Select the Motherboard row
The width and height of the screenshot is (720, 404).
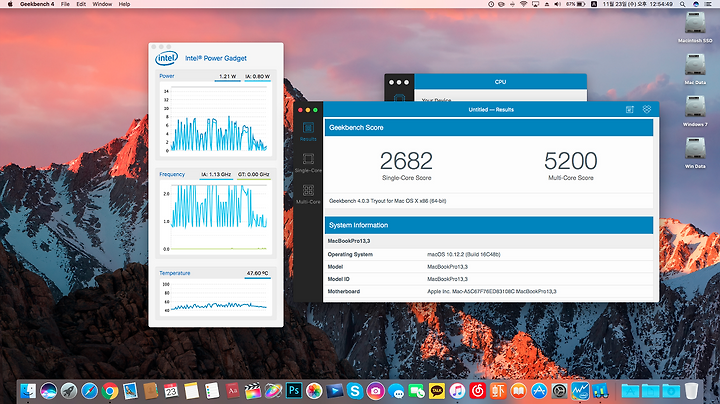[x=489, y=292]
